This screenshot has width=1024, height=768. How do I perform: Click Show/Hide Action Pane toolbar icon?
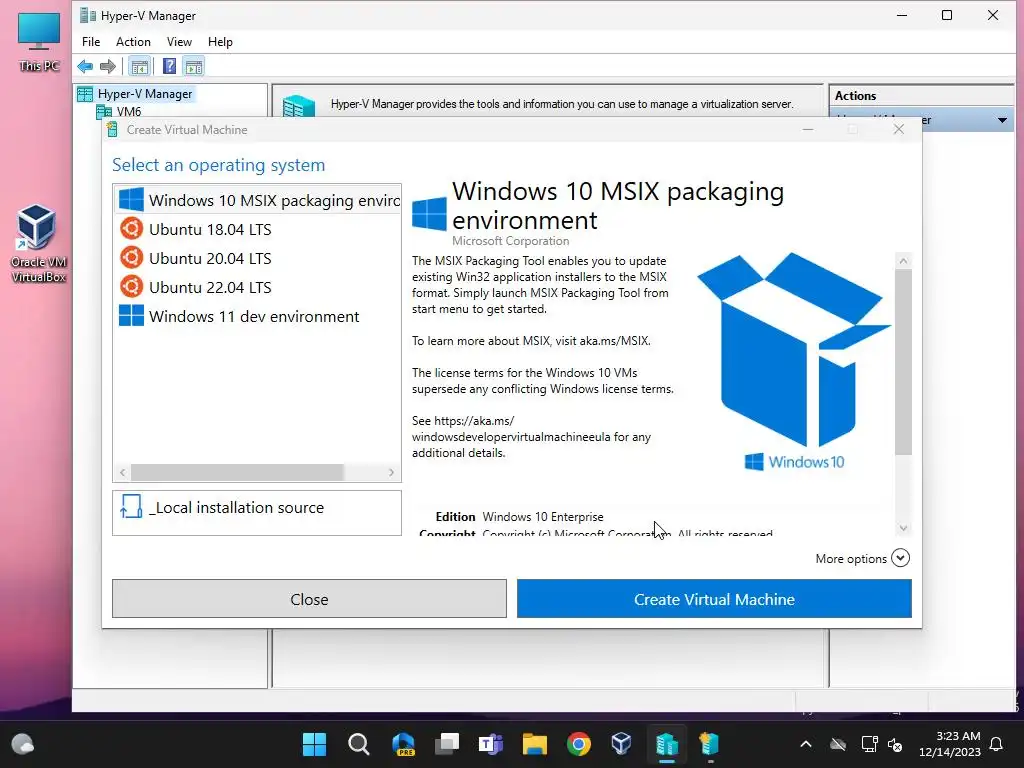click(x=193, y=66)
